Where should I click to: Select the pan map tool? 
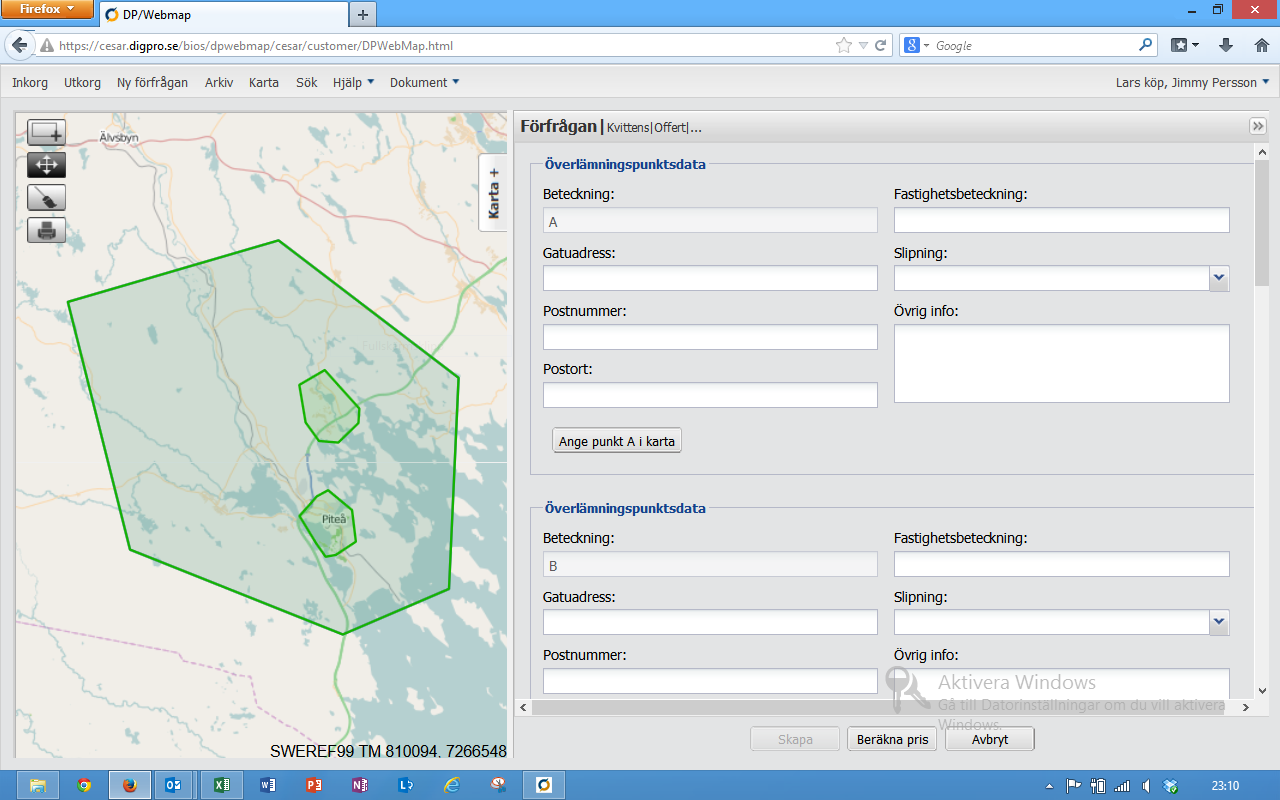coord(46,165)
